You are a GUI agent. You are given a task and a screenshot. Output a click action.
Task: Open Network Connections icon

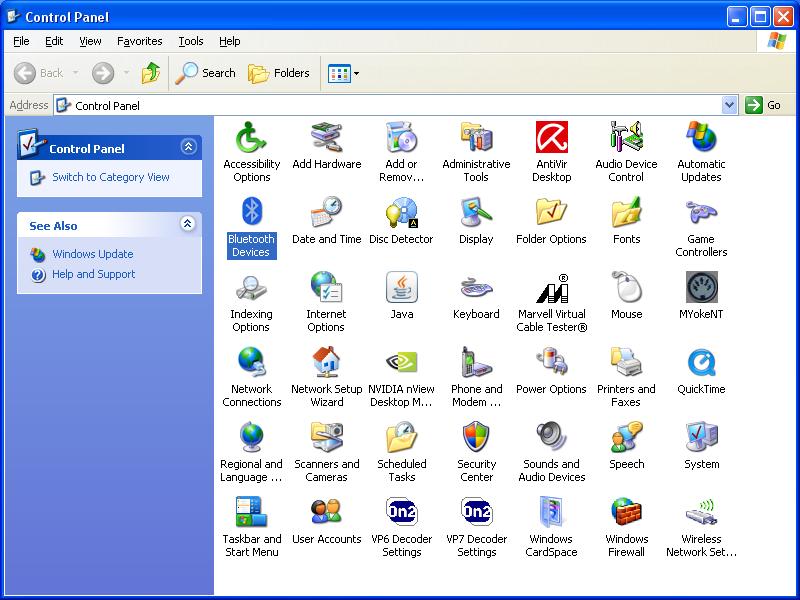(251, 362)
